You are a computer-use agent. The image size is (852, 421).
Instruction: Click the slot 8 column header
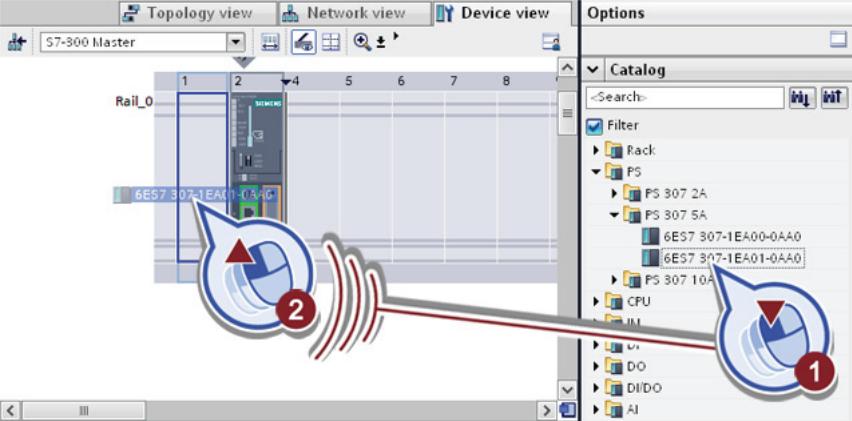point(506,81)
